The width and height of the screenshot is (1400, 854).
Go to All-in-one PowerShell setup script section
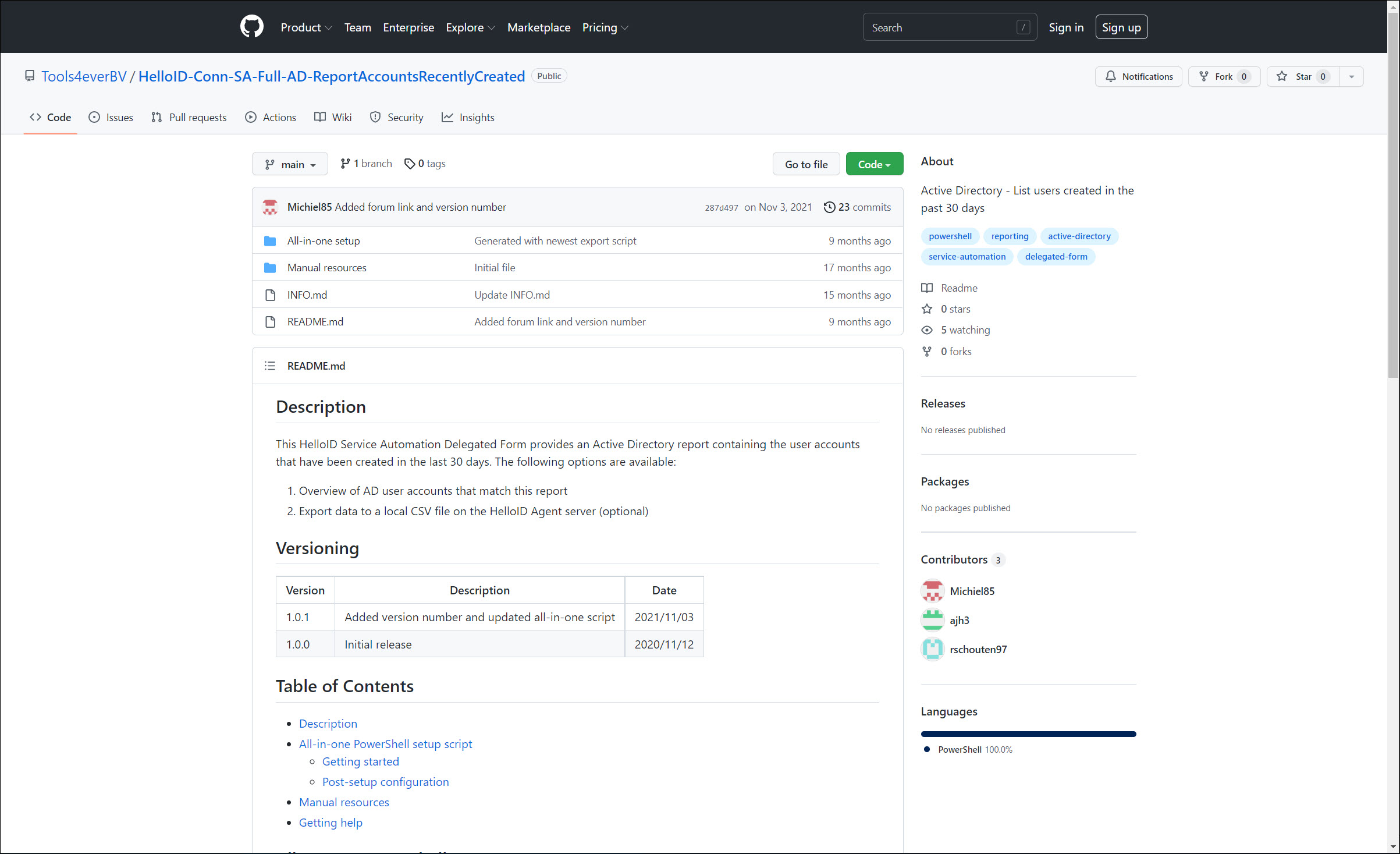click(385, 743)
